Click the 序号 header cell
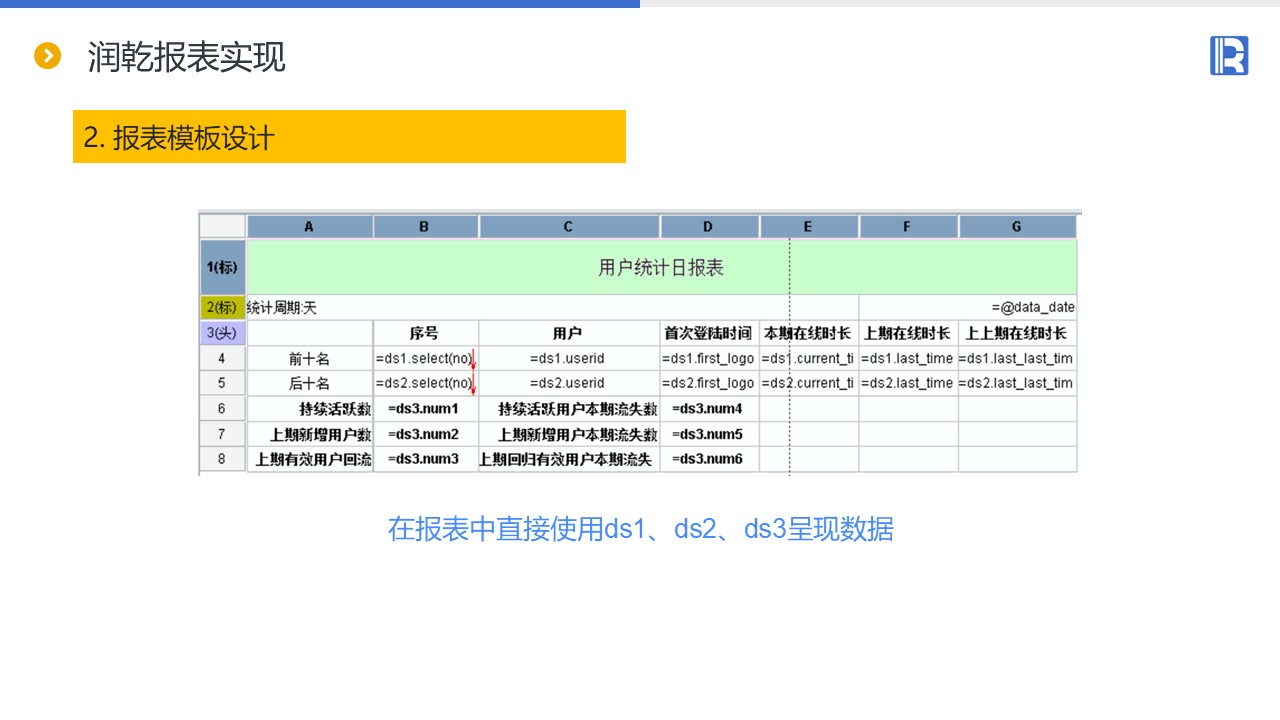This screenshot has height=720, width=1280. click(x=426, y=333)
